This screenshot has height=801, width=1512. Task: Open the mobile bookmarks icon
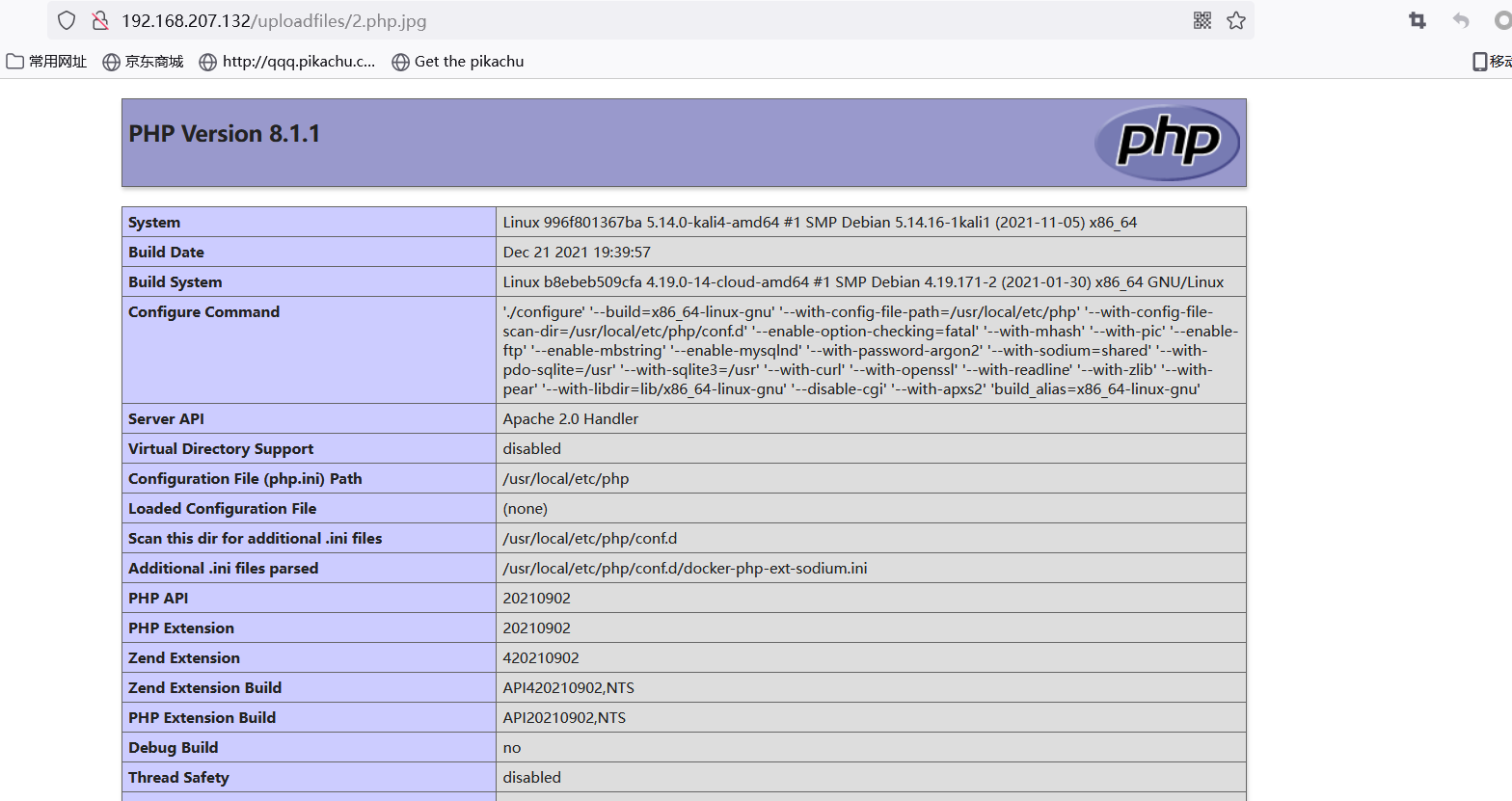pyautogui.click(x=1479, y=62)
